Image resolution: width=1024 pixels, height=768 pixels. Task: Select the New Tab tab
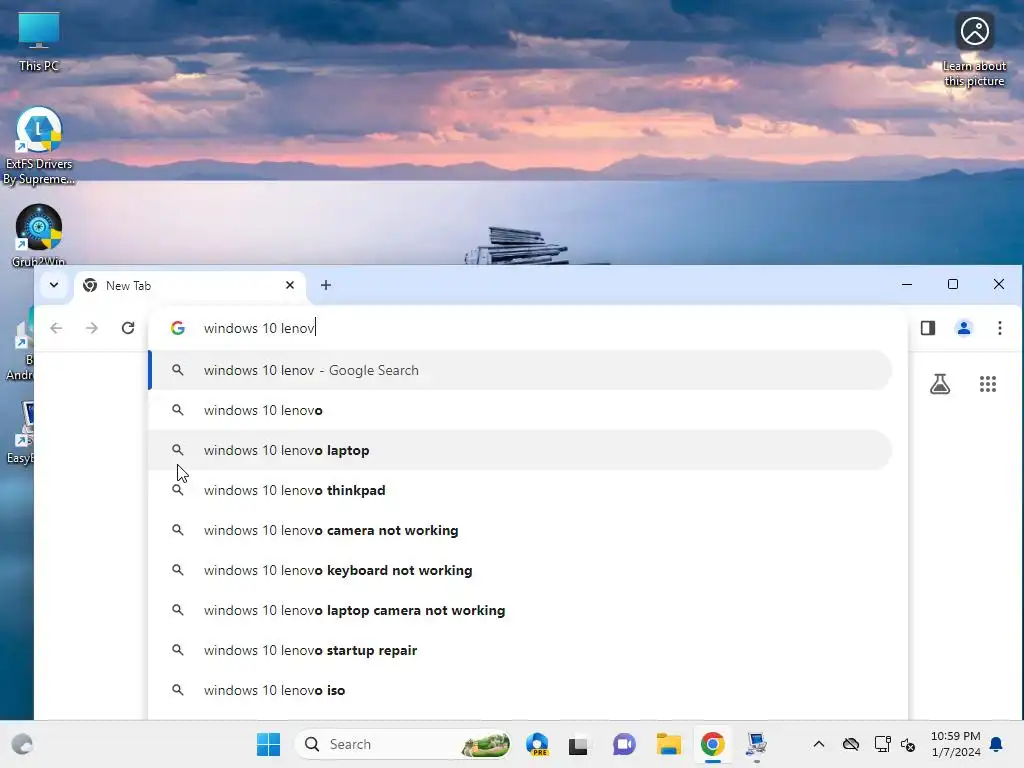click(x=189, y=285)
